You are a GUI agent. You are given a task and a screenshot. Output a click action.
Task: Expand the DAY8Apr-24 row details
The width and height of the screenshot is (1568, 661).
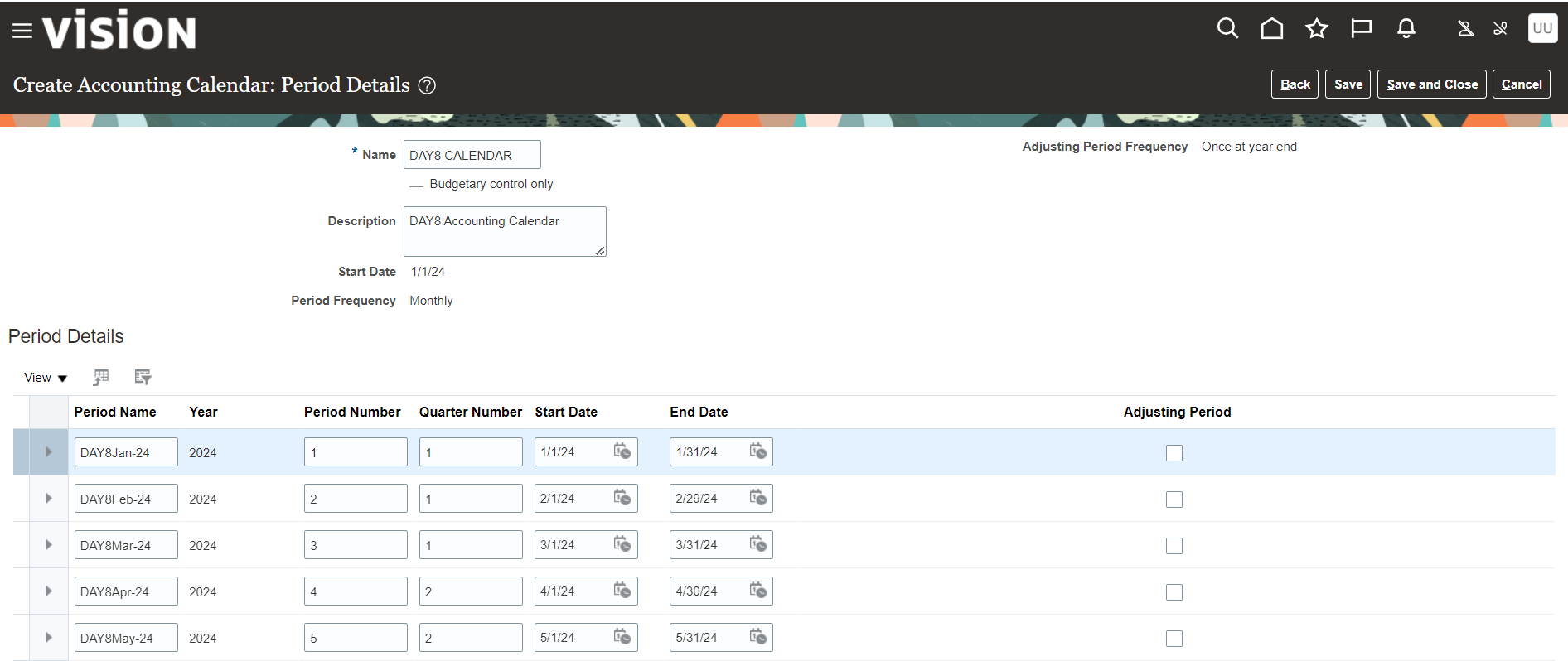tap(49, 591)
